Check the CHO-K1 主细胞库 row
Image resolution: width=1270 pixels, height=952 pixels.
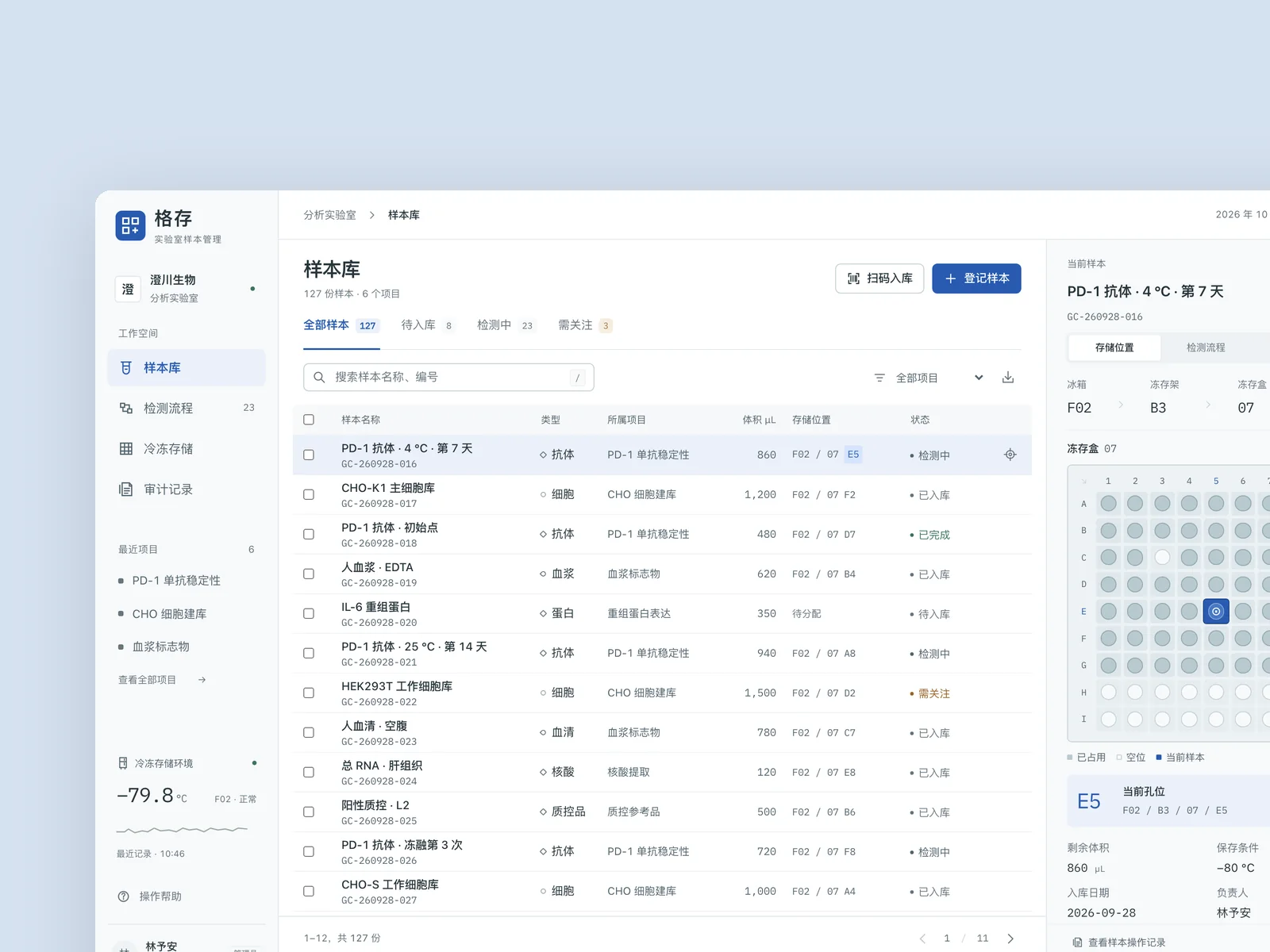tap(309, 495)
